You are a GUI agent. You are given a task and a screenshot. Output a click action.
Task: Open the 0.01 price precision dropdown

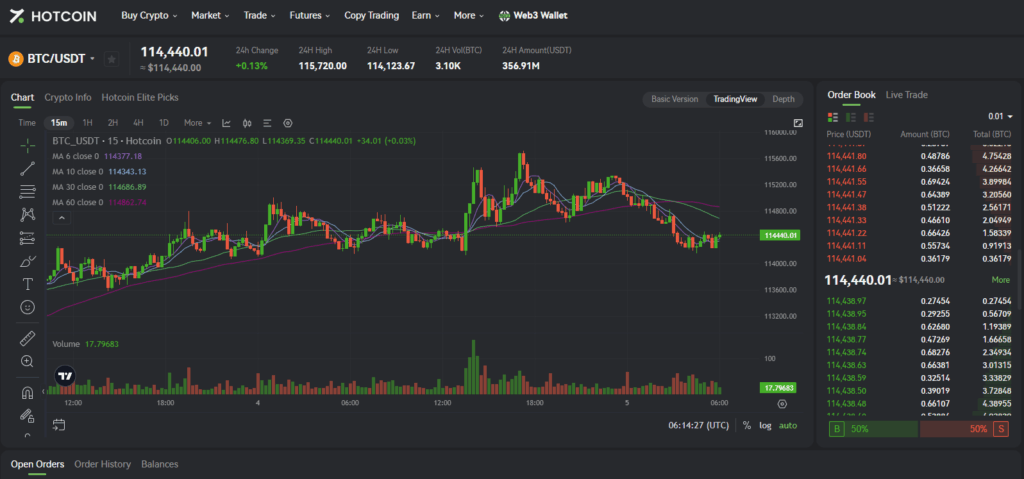(1000, 117)
